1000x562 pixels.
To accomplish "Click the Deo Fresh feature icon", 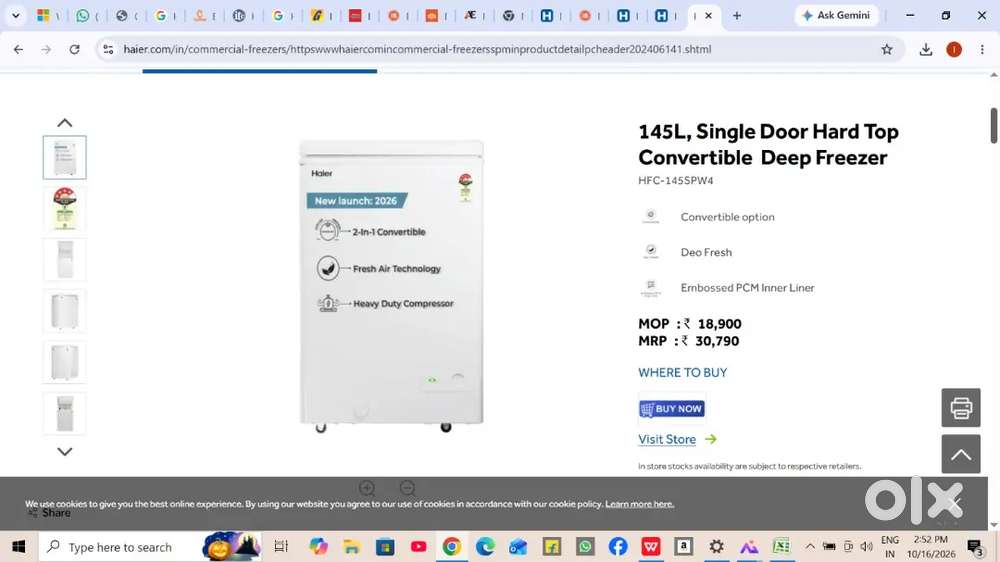I will click(x=651, y=252).
